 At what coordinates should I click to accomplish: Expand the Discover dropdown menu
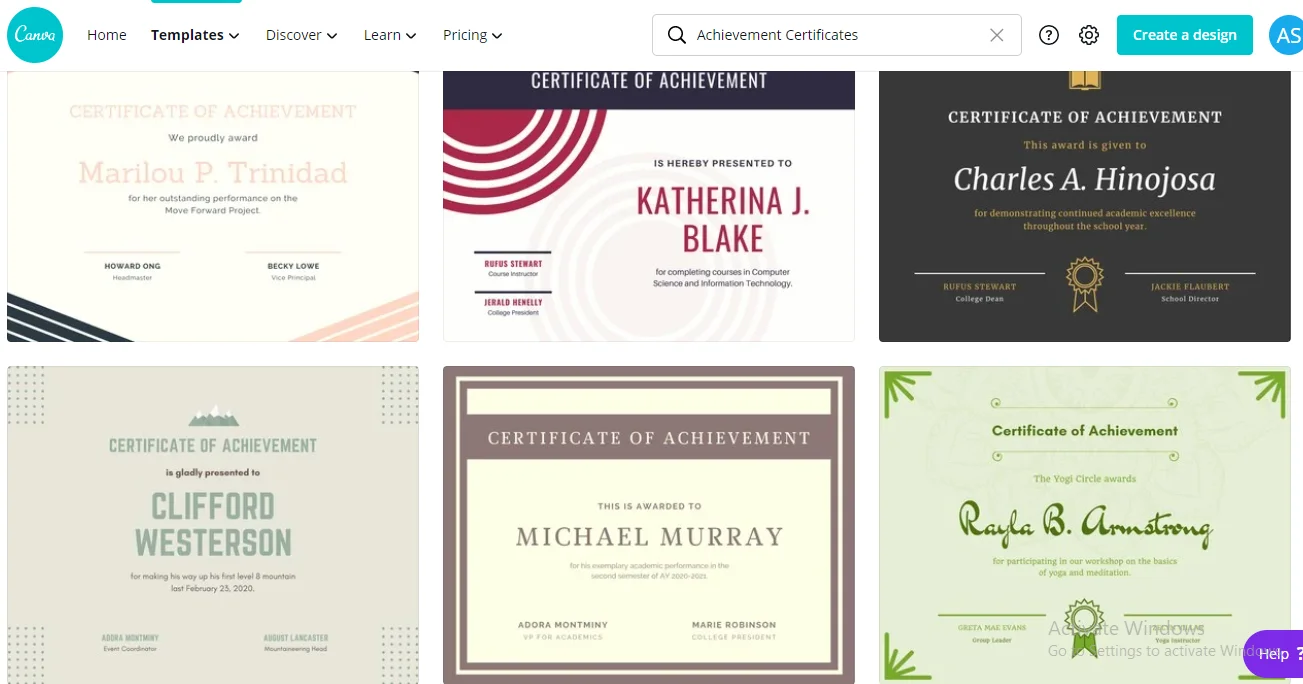click(301, 35)
